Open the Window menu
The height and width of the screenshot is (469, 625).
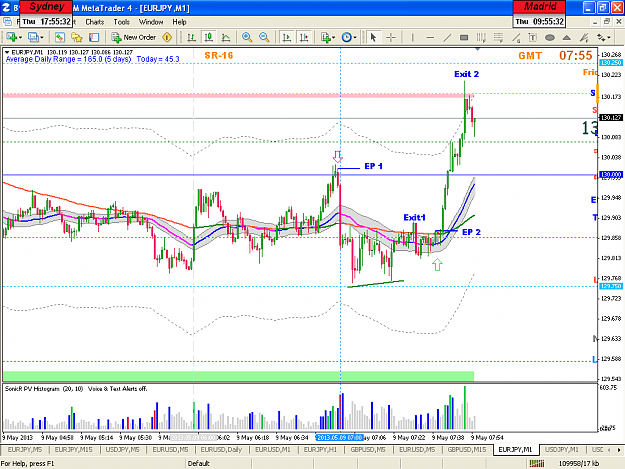pyautogui.click(x=151, y=22)
